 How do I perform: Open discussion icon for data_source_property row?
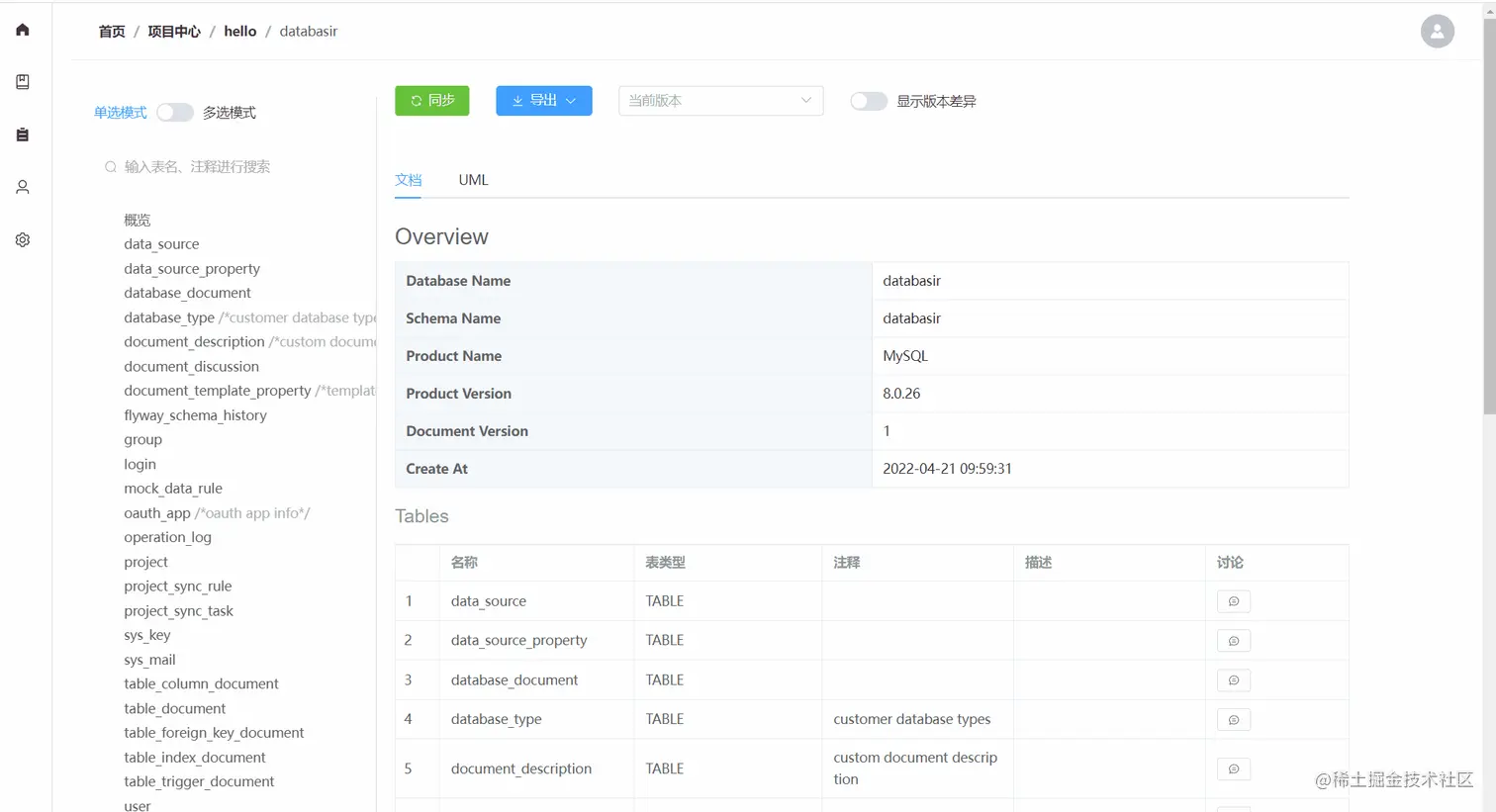point(1233,641)
